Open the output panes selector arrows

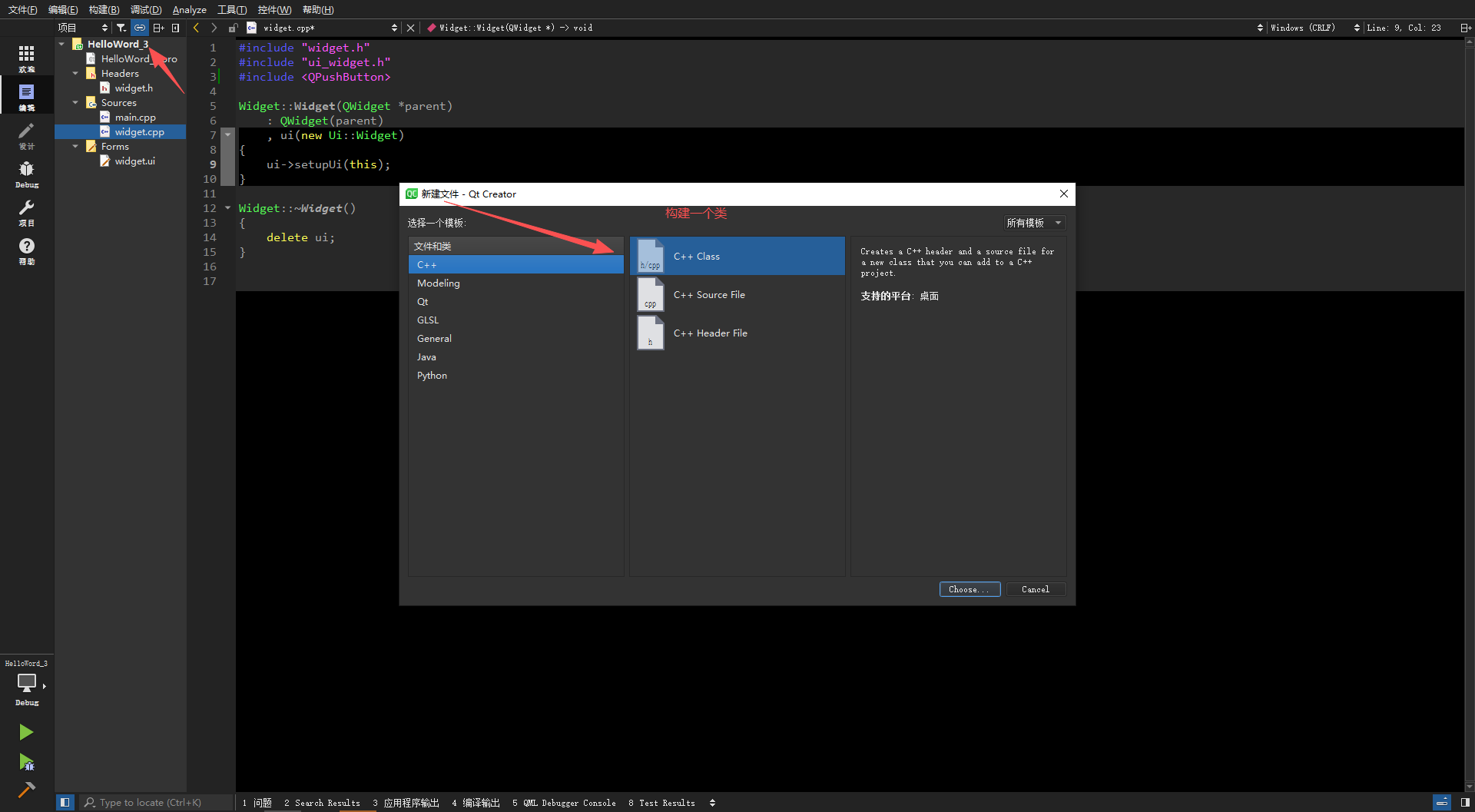(x=712, y=802)
